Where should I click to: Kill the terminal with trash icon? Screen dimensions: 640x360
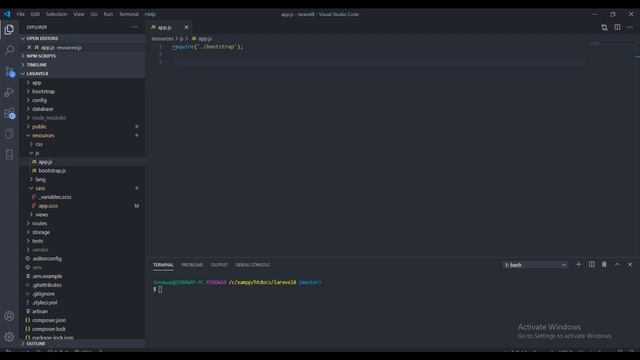point(604,264)
